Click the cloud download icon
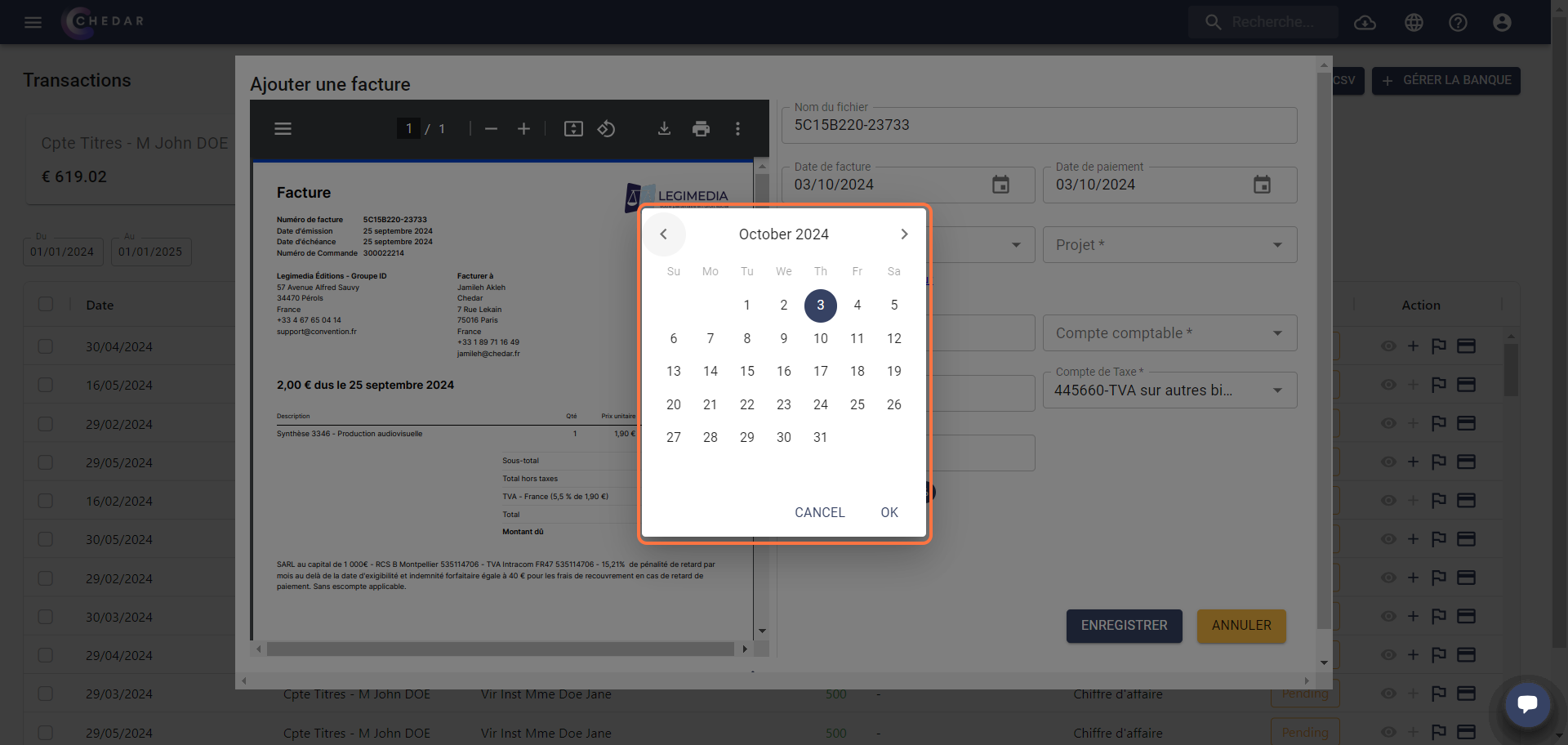 tap(1365, 22)
